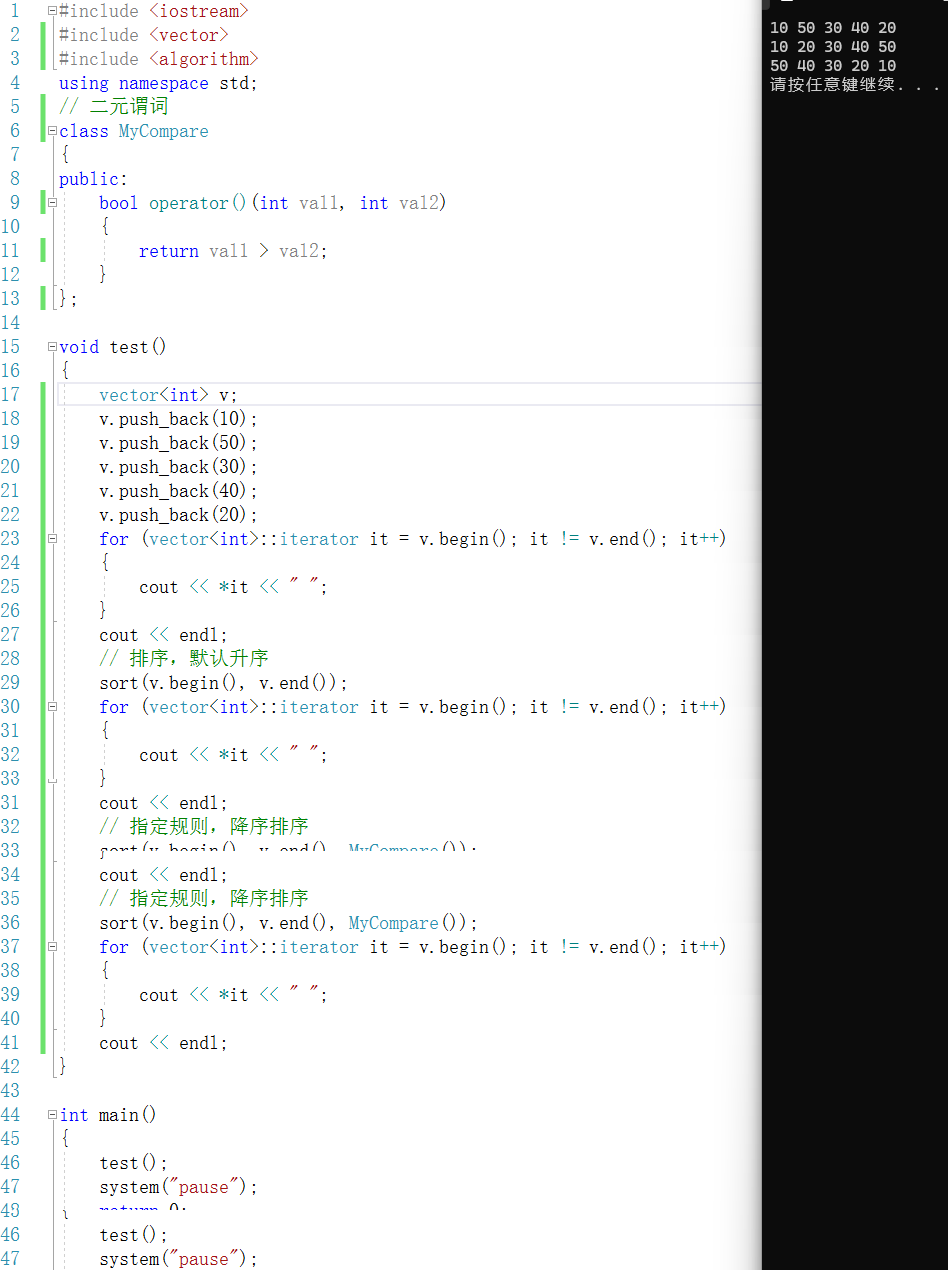Image resolution: width=948 pixels, height=1270 pixels.
Task: Click line number 17 in the gutter
Action: (11, 395)
